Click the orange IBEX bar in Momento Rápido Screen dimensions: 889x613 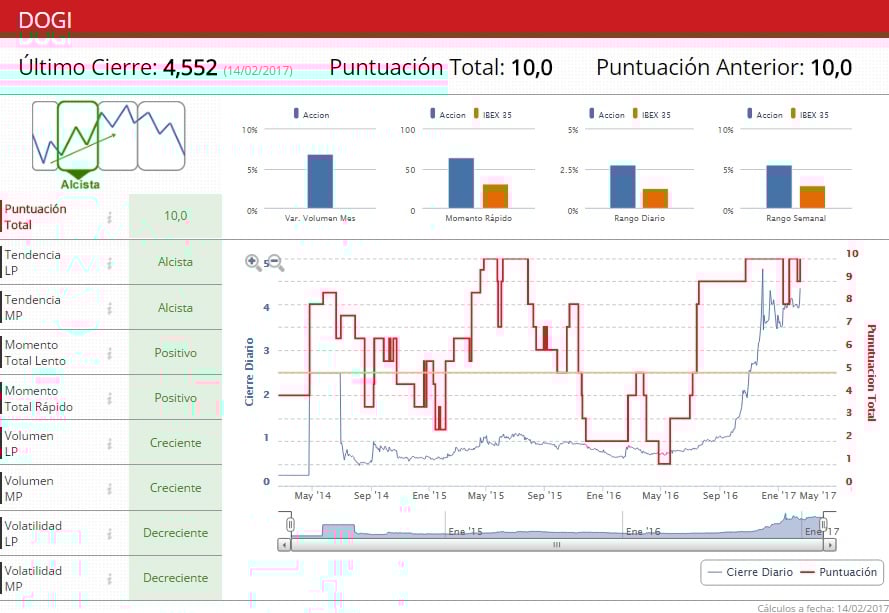[496, 197]
